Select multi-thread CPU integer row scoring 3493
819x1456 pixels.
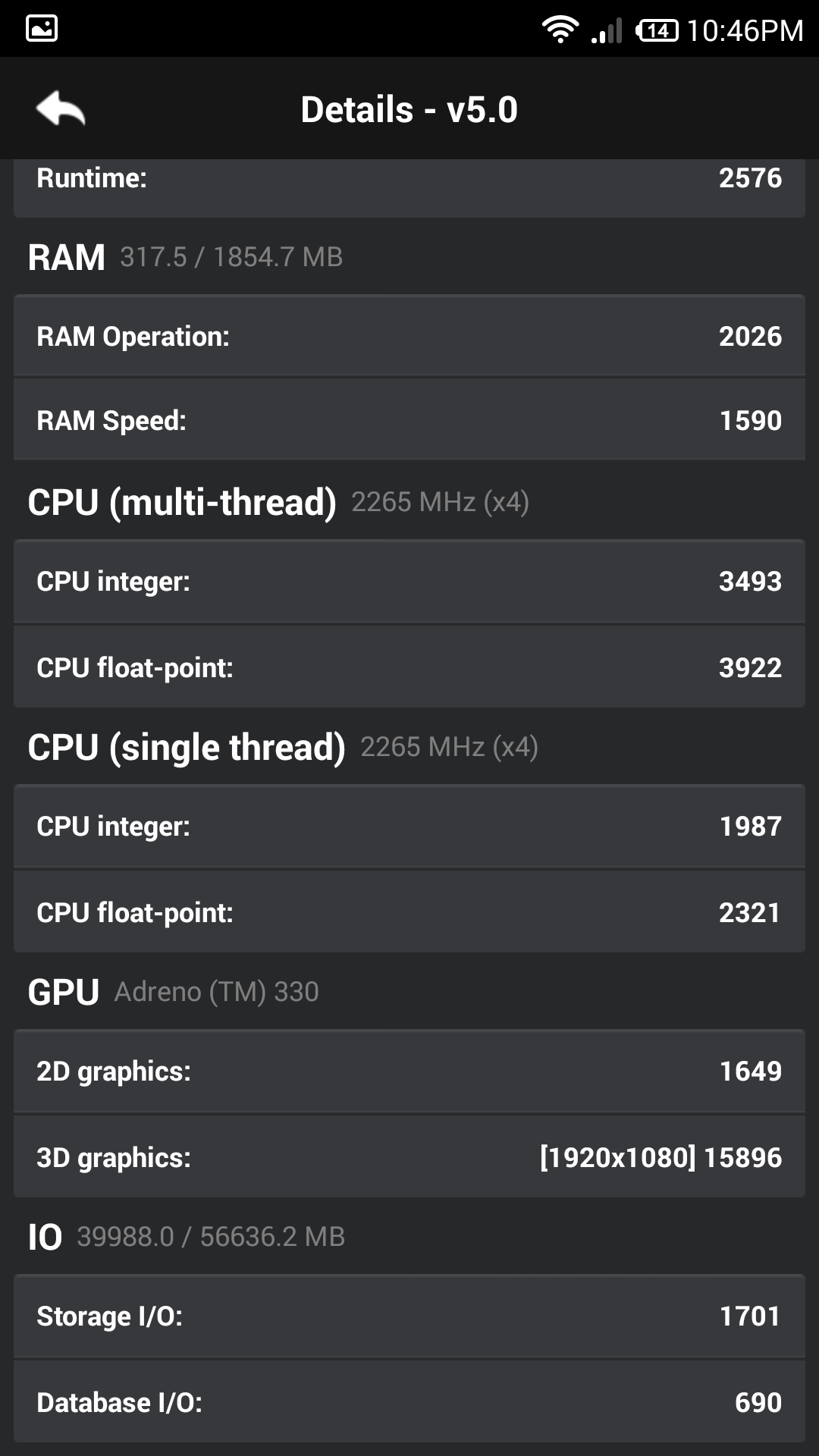coord(409,582)
